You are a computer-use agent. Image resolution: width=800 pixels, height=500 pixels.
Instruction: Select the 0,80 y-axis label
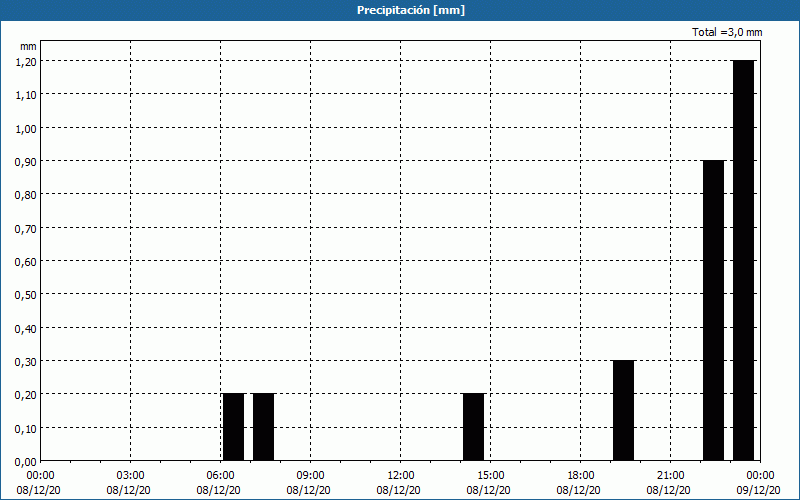26,195
